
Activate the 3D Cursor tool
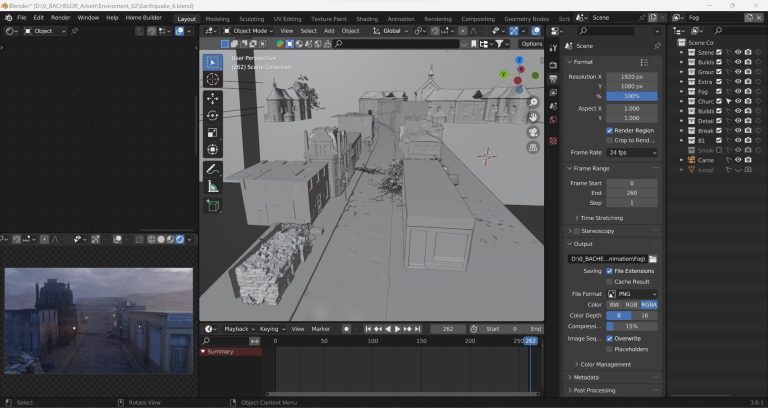pos(212,78)
